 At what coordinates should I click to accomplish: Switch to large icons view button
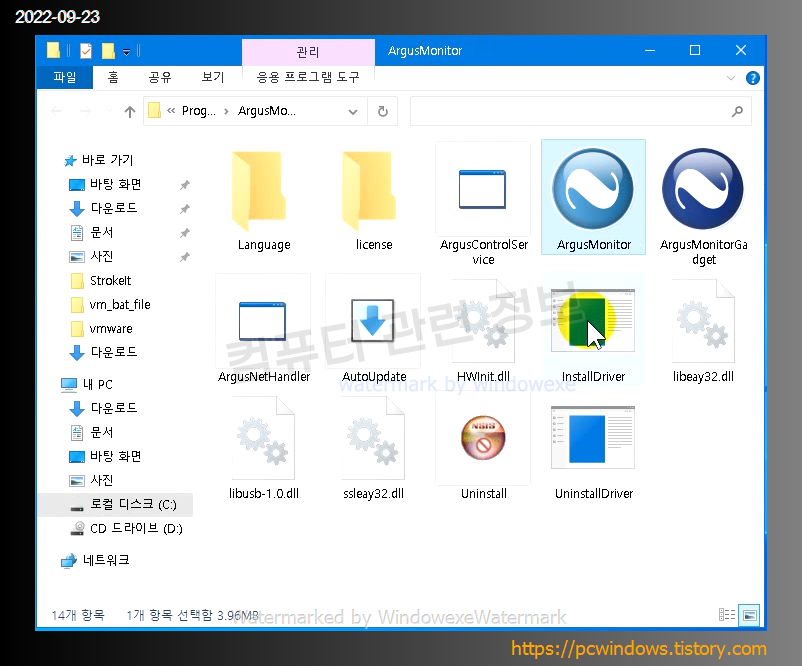749,615
